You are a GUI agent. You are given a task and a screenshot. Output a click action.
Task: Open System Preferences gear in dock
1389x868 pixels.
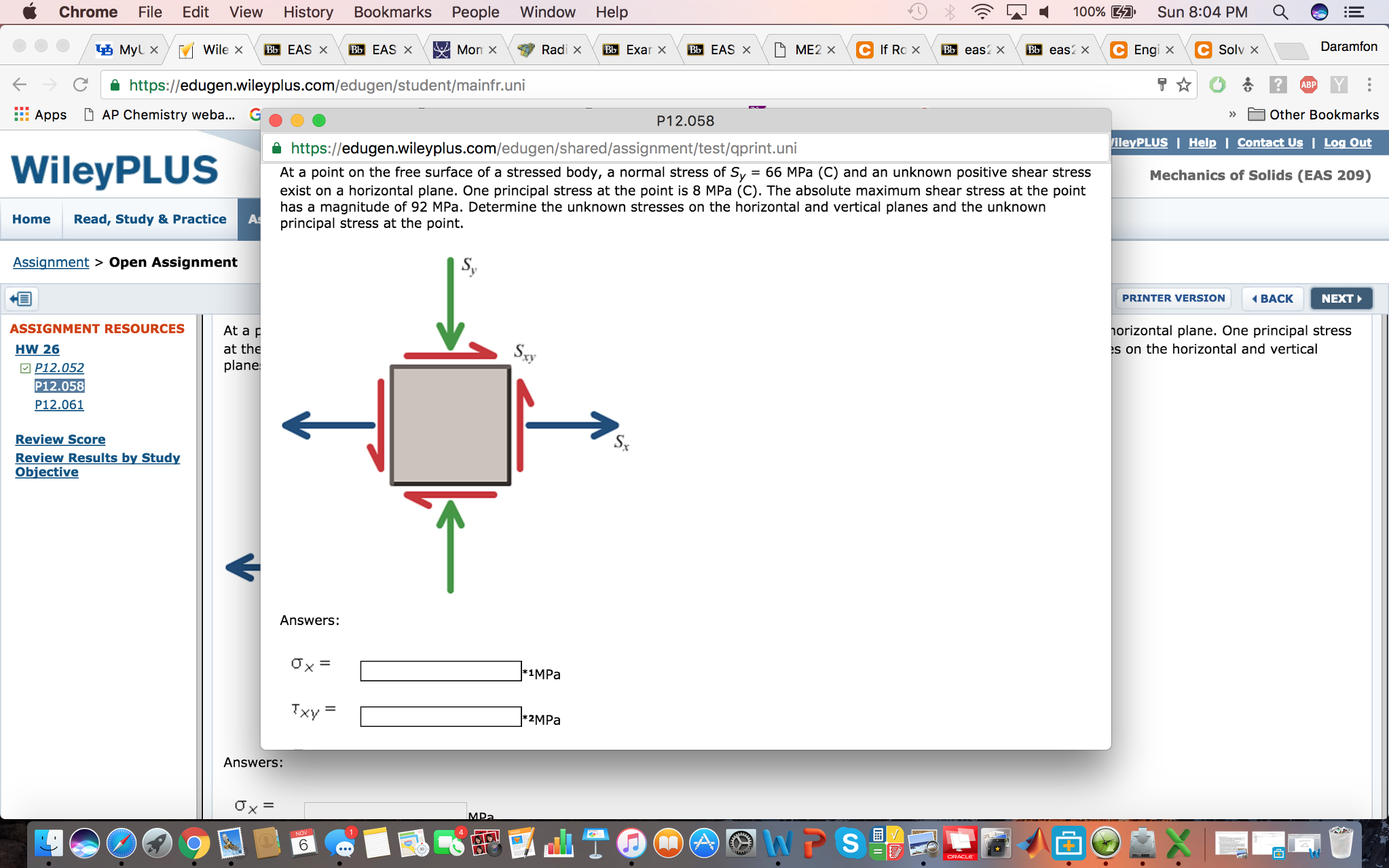click(x=741, y=844)
